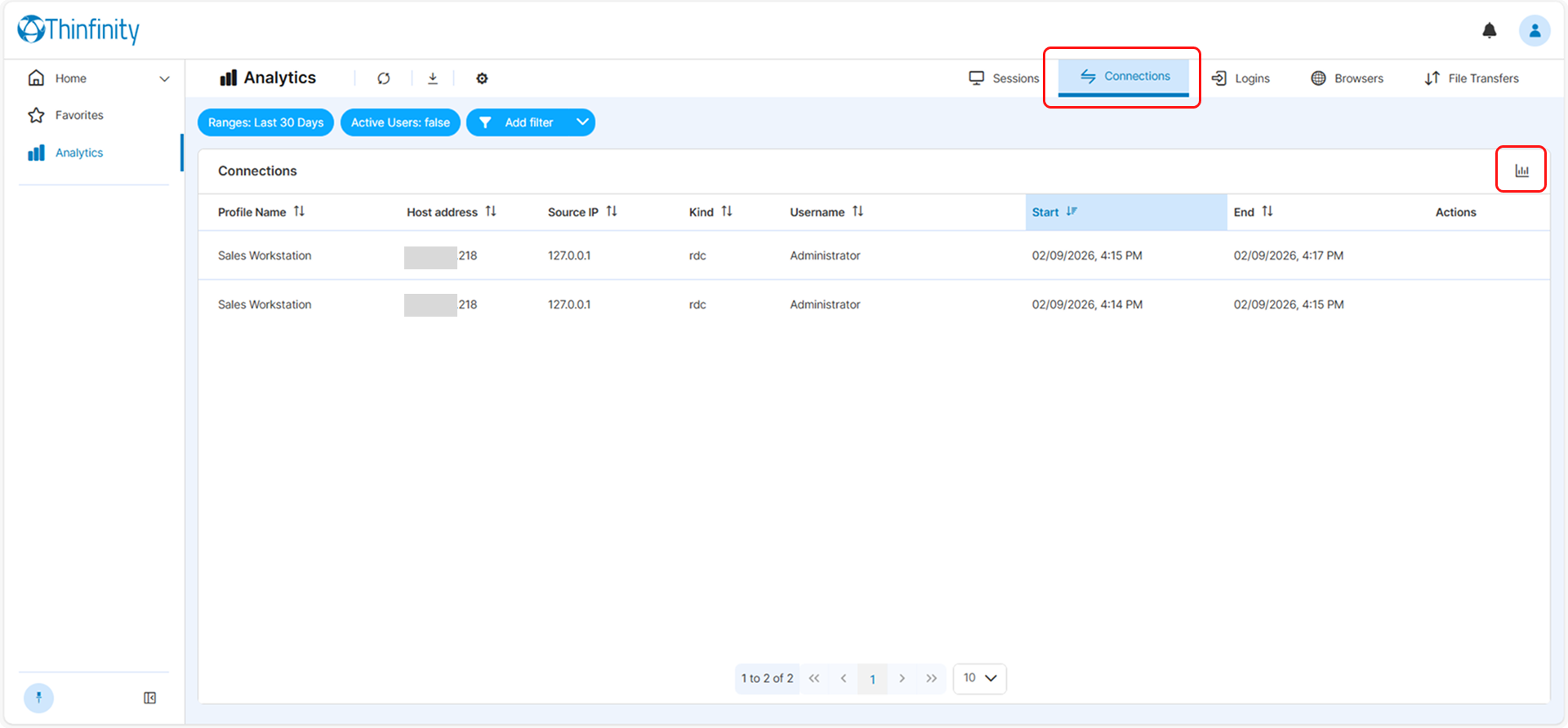Sort by Host address column
This screenshot has width=1568, height=728.
pyautogui.click(x=491, y=211)
